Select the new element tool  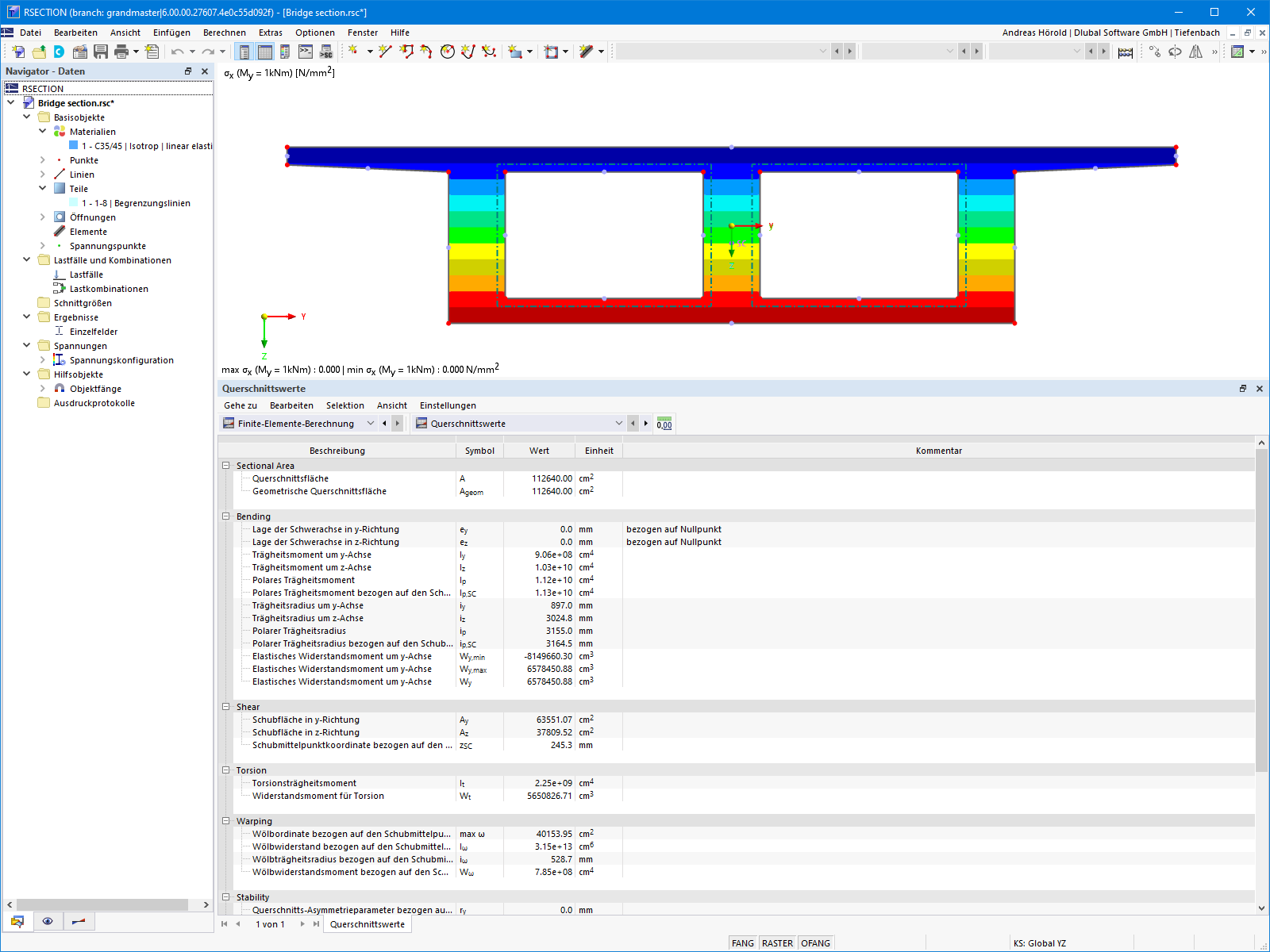(587, 52)
